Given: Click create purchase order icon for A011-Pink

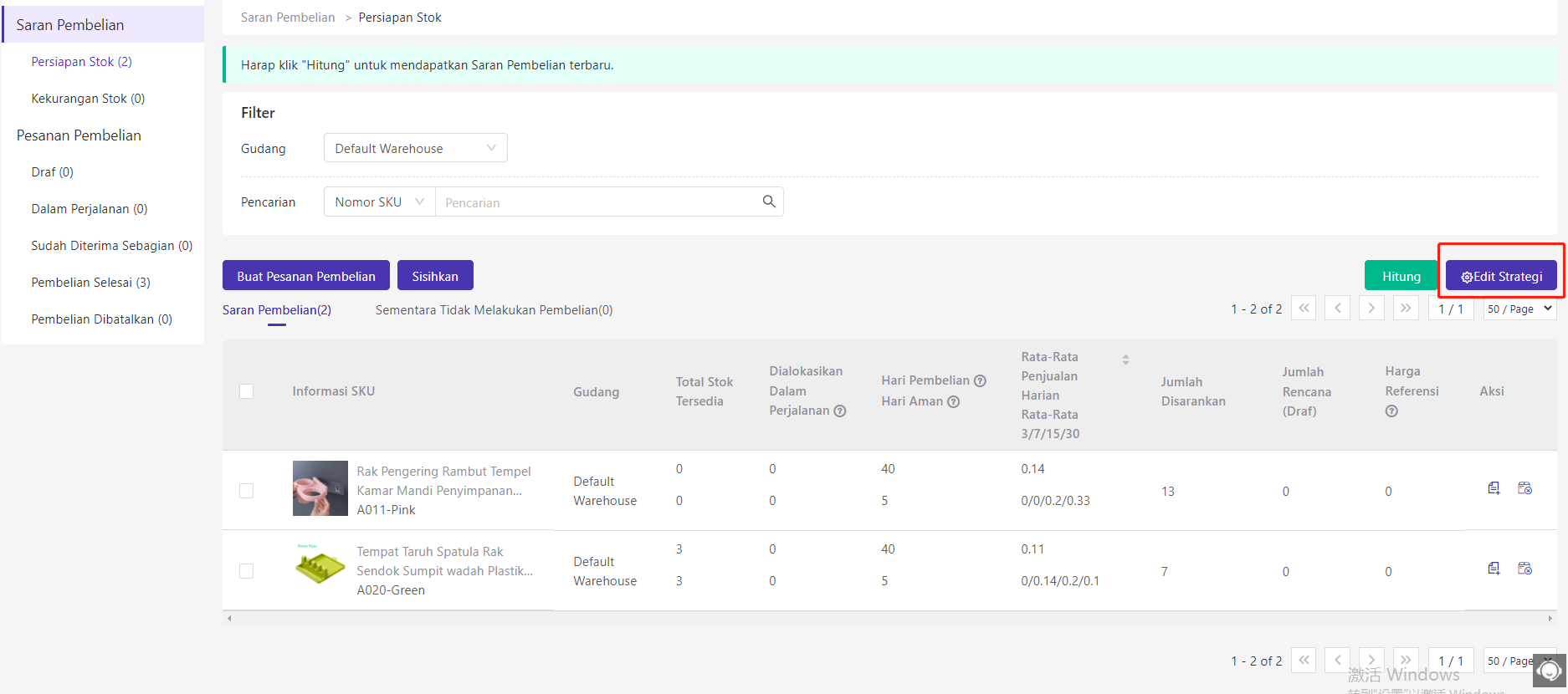Looking at the screenshot, I should [1494, 488].
